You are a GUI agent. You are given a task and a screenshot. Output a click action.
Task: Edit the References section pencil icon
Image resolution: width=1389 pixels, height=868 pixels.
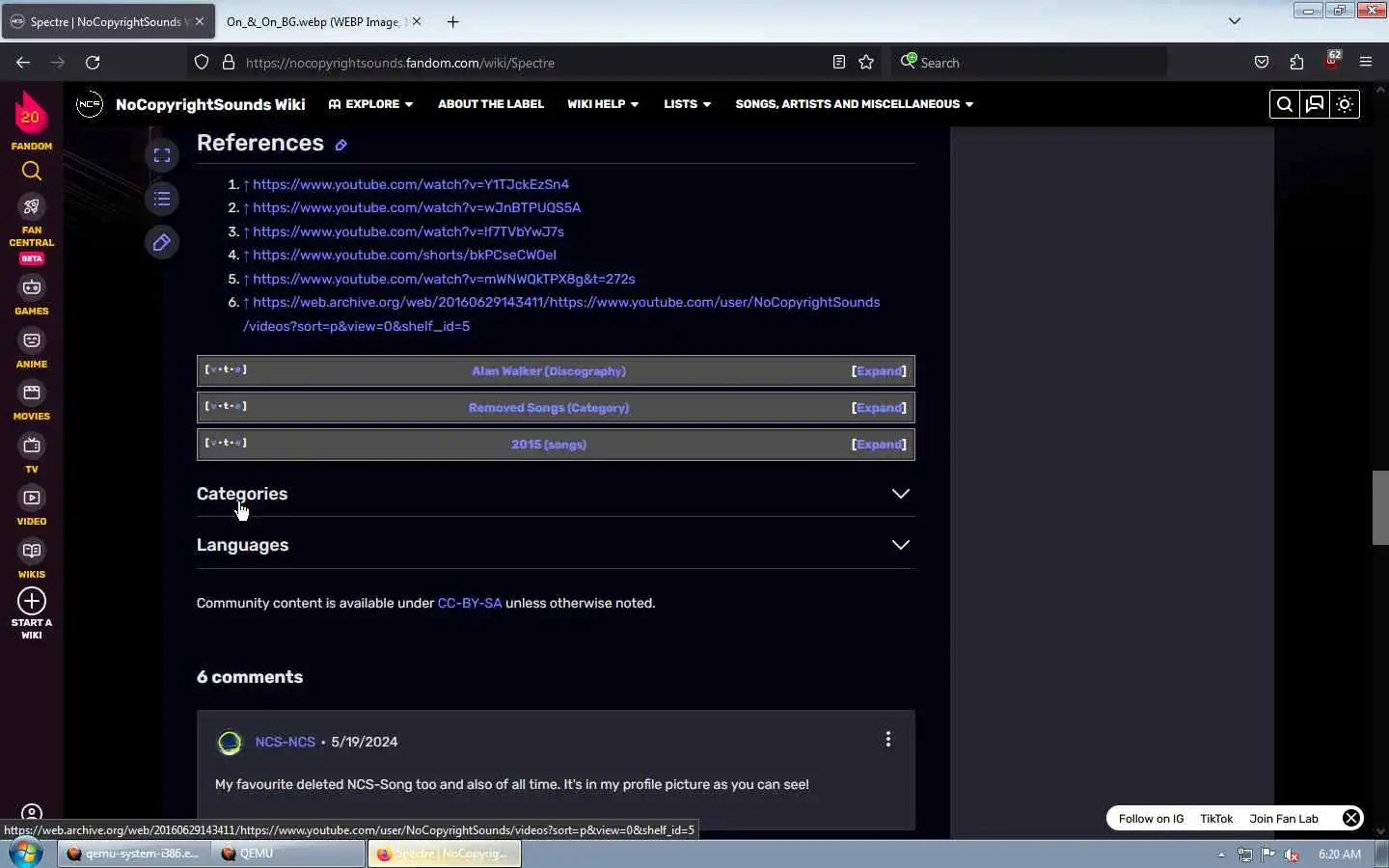point(340,145)
